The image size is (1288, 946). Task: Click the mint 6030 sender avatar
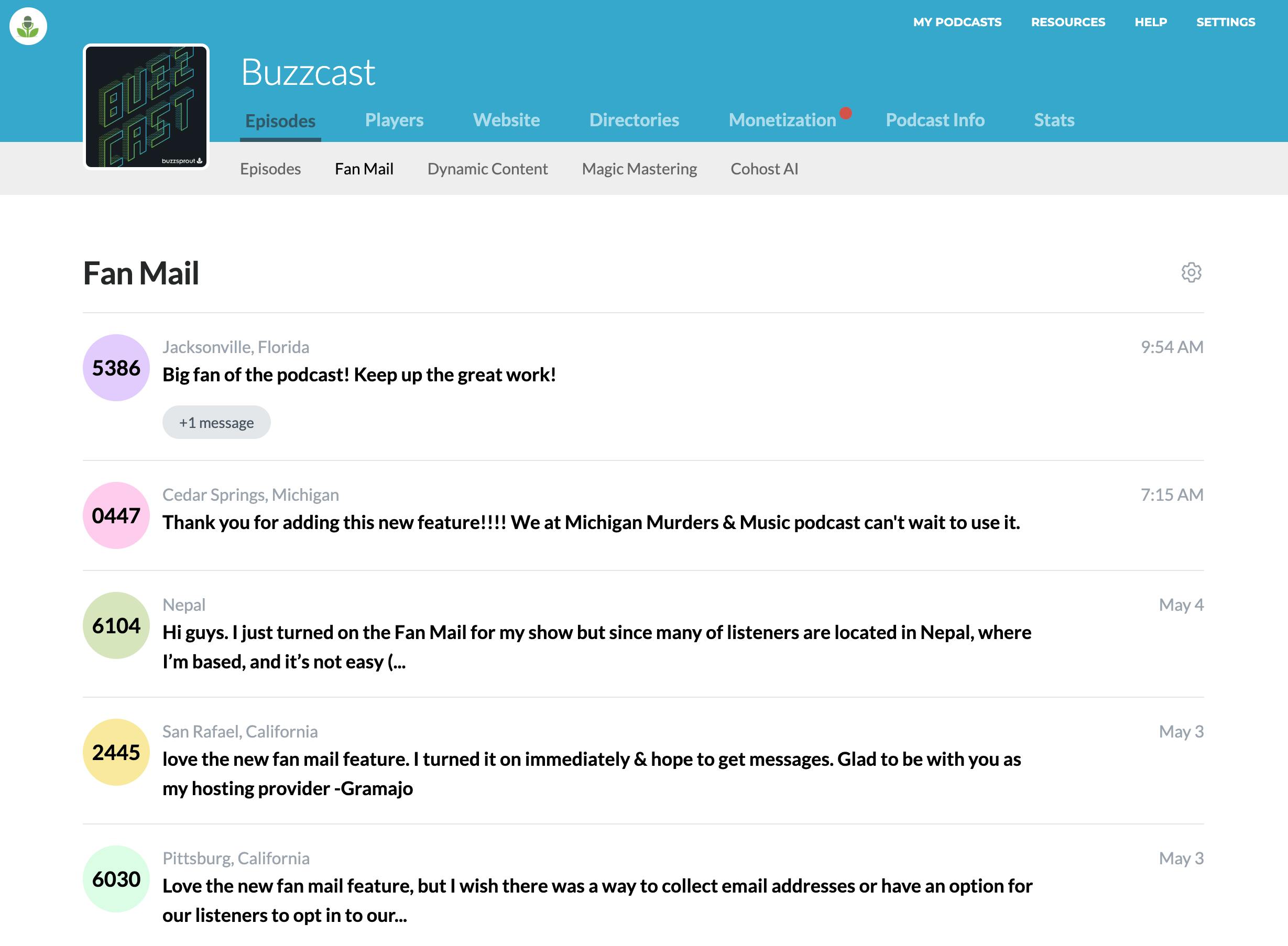[x=116, y=878]
